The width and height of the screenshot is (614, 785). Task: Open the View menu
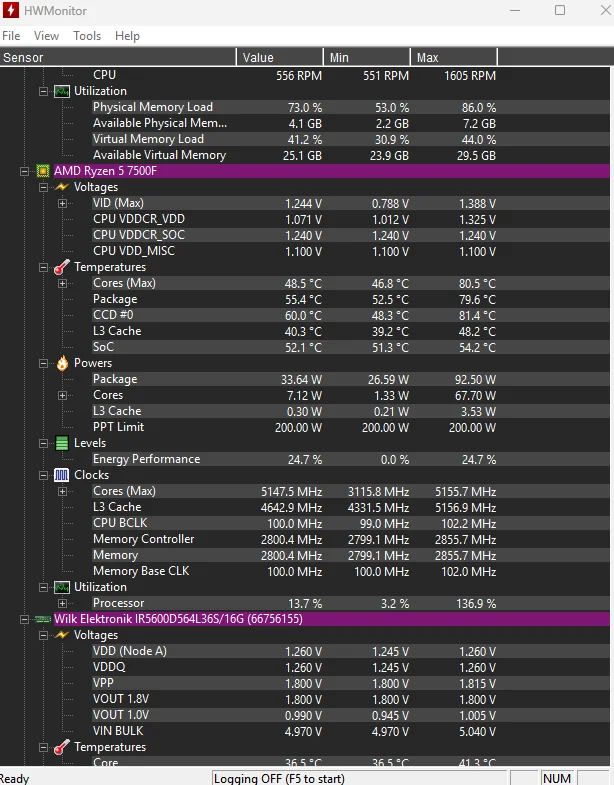[46, 36]
